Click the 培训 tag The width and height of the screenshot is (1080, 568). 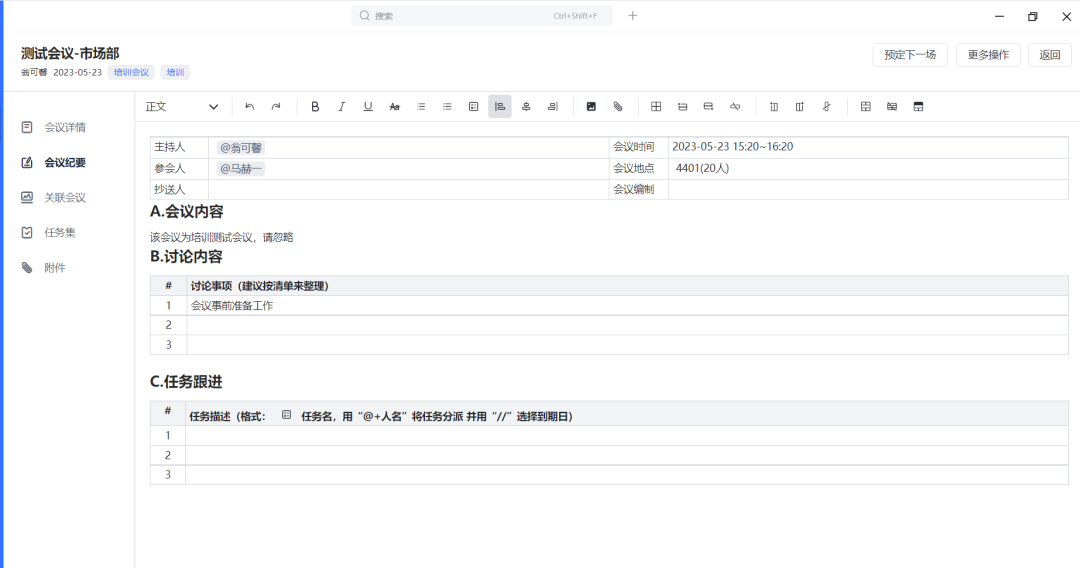click(175, 72)
